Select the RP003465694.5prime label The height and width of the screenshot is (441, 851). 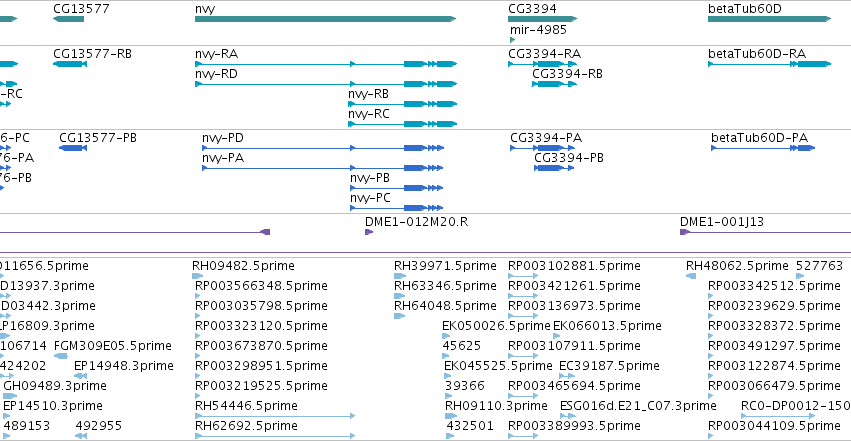[x=574, y=386]
